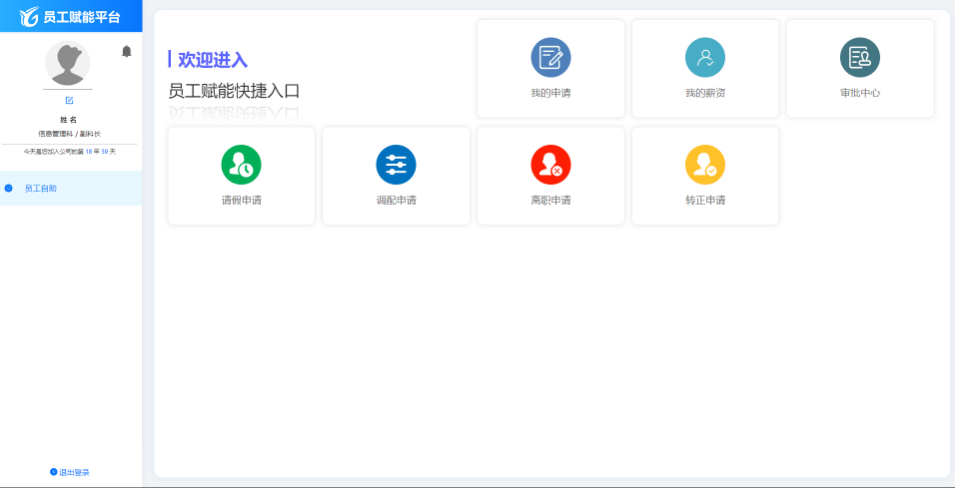Click the 信息管理科 / 副科长 department text
Image resolution: width=955 pixels, height=488 pixels.
pos(69,133)
